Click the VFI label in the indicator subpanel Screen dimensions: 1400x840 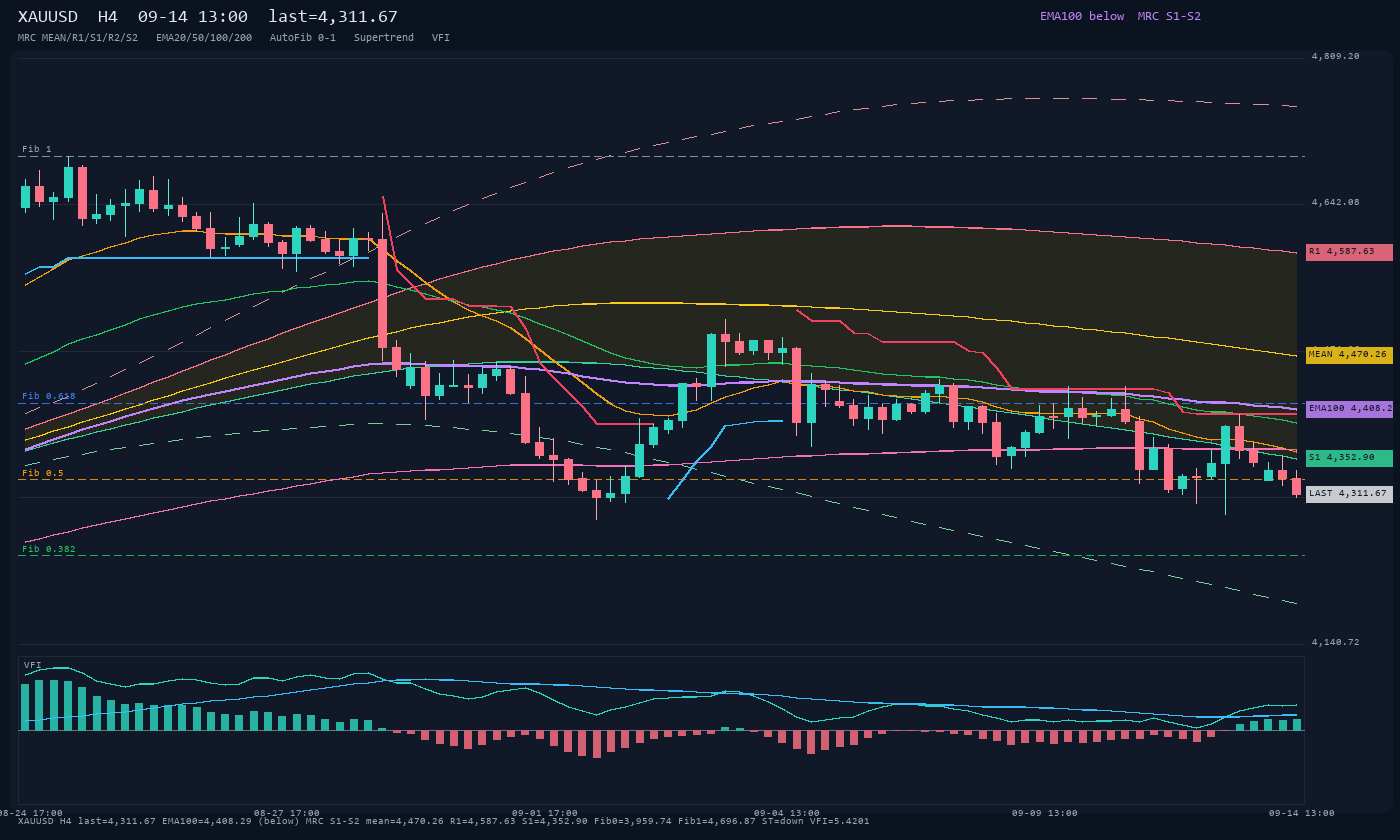pos(33,665)
